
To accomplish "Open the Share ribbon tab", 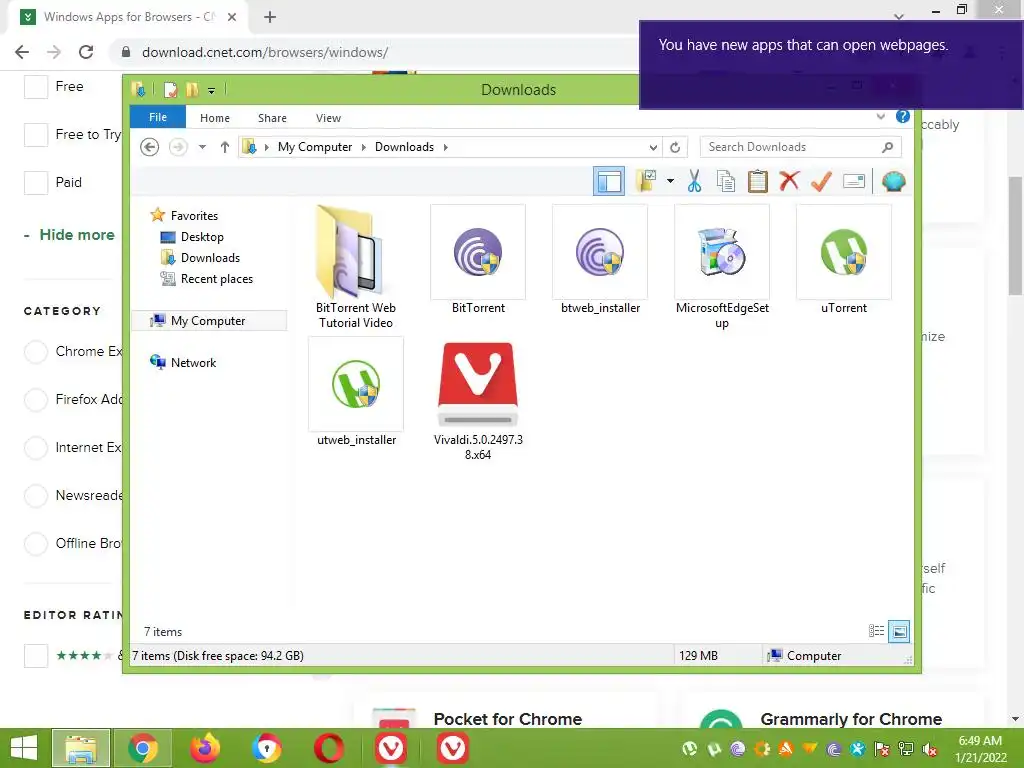I will click(x=272, y=118).
